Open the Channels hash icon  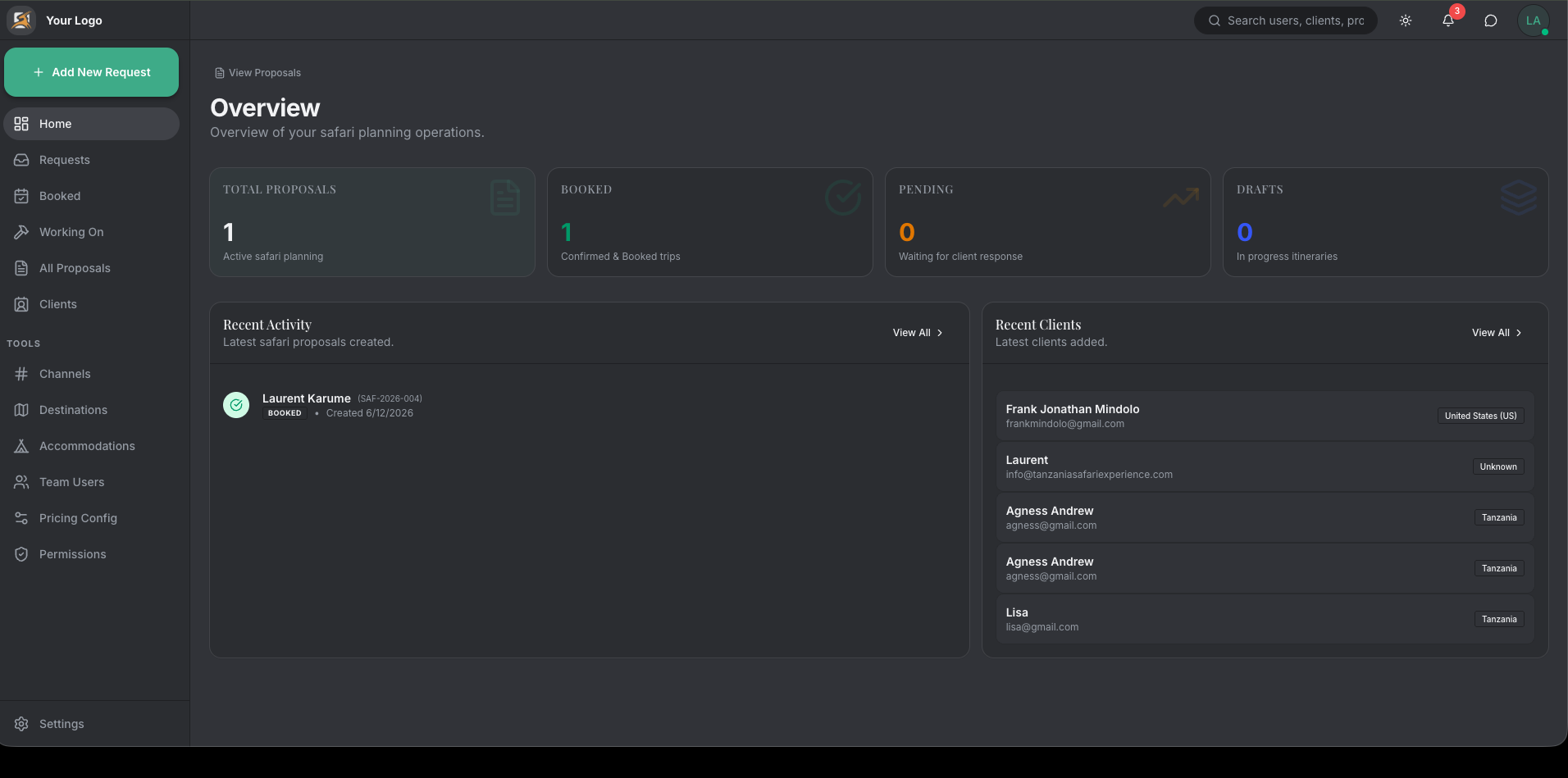(x=21, y=374)
